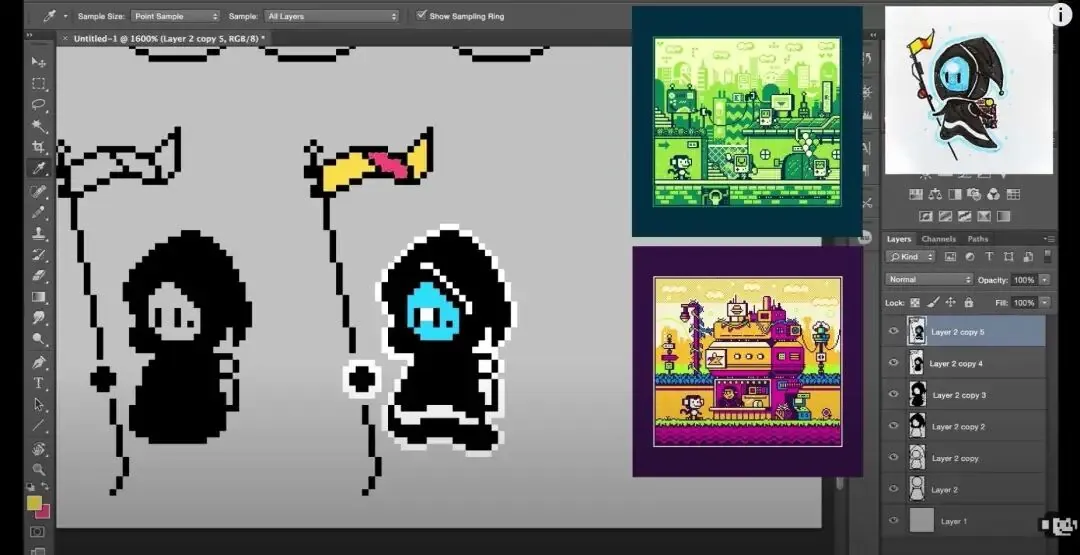The width and height of the screenshot is (1080, 555).
Task: Click the yellow foreground color swatch
Action: click(x=34, y=503)
